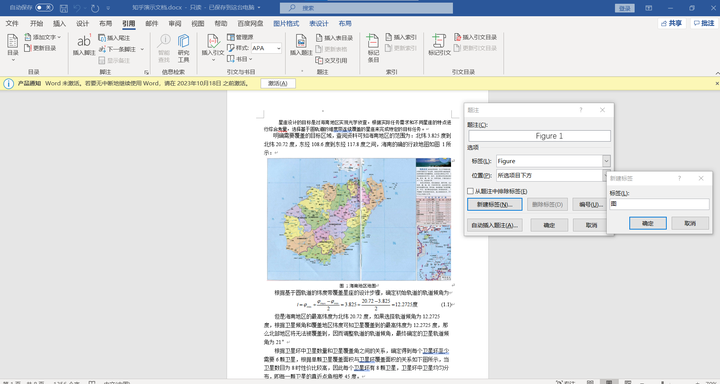Click the 插入脚注 button
This screenshot has width=720, height=384.
84,45
